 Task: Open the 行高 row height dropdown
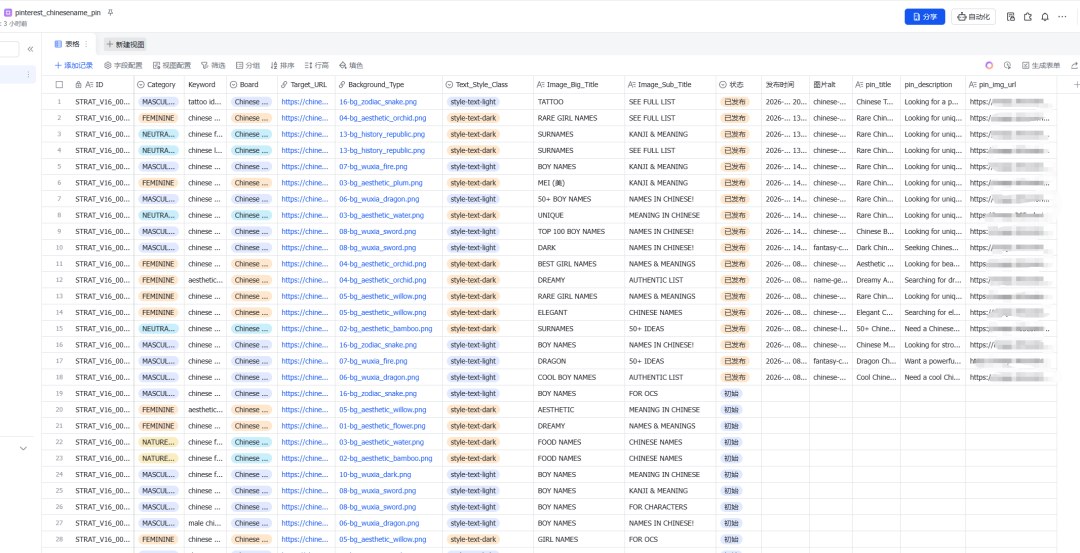pos(316,65)
